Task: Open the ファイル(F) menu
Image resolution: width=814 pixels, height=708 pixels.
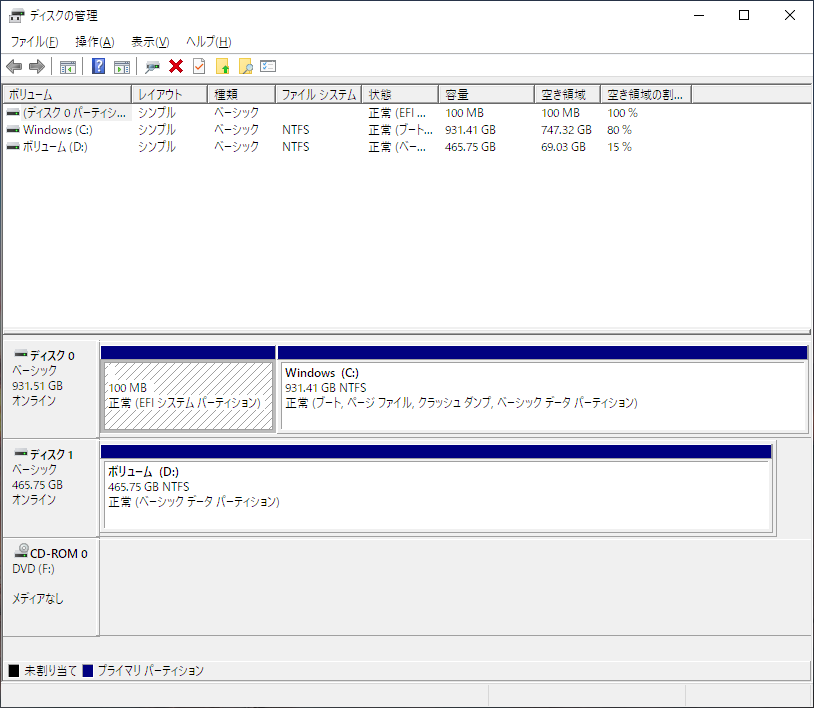Action: click(x=34, y=42)
